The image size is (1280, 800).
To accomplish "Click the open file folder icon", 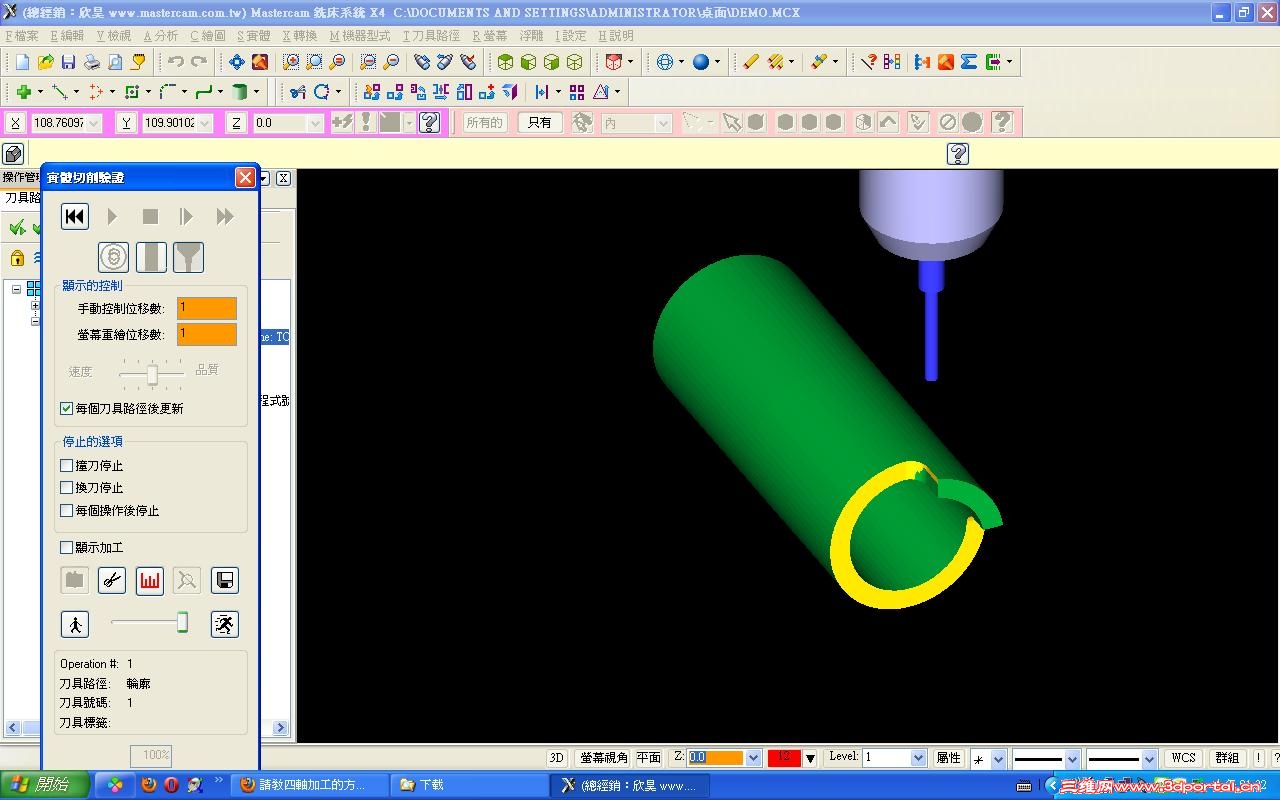I will click(x=45, y=62).
